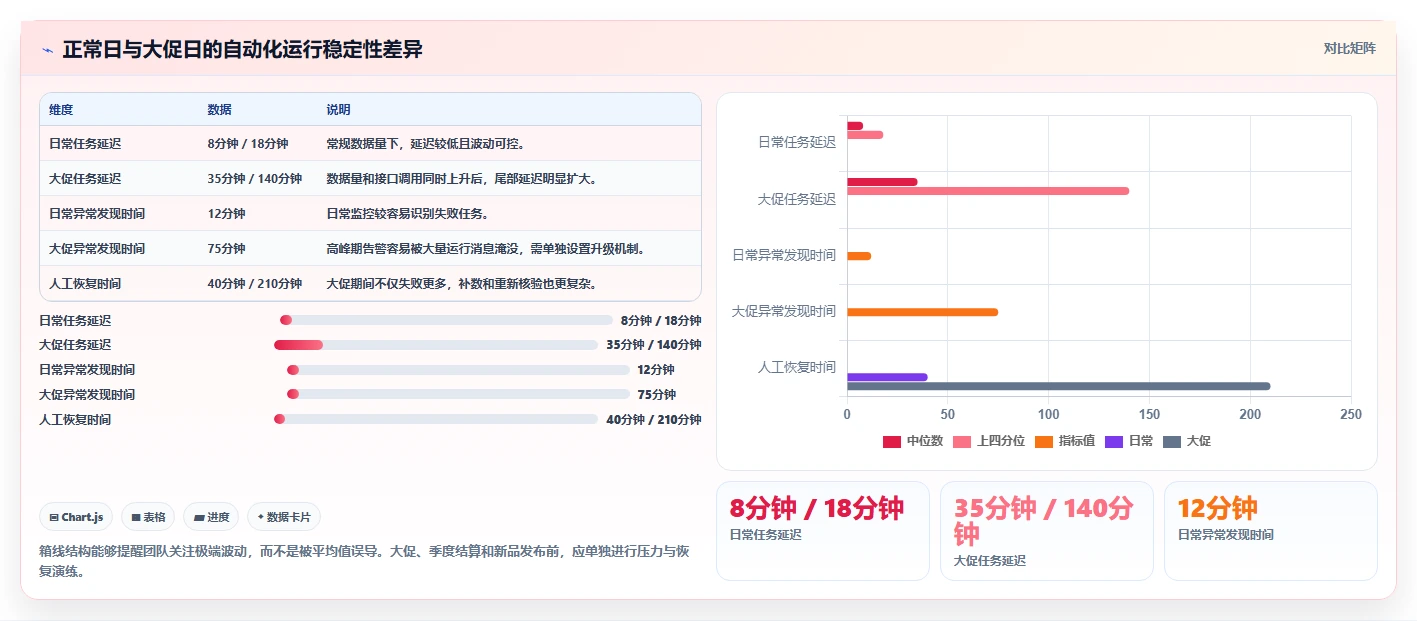Click the 日常任务延迟 progress bar
The image size is (1417, 621).
pos(446,320)
